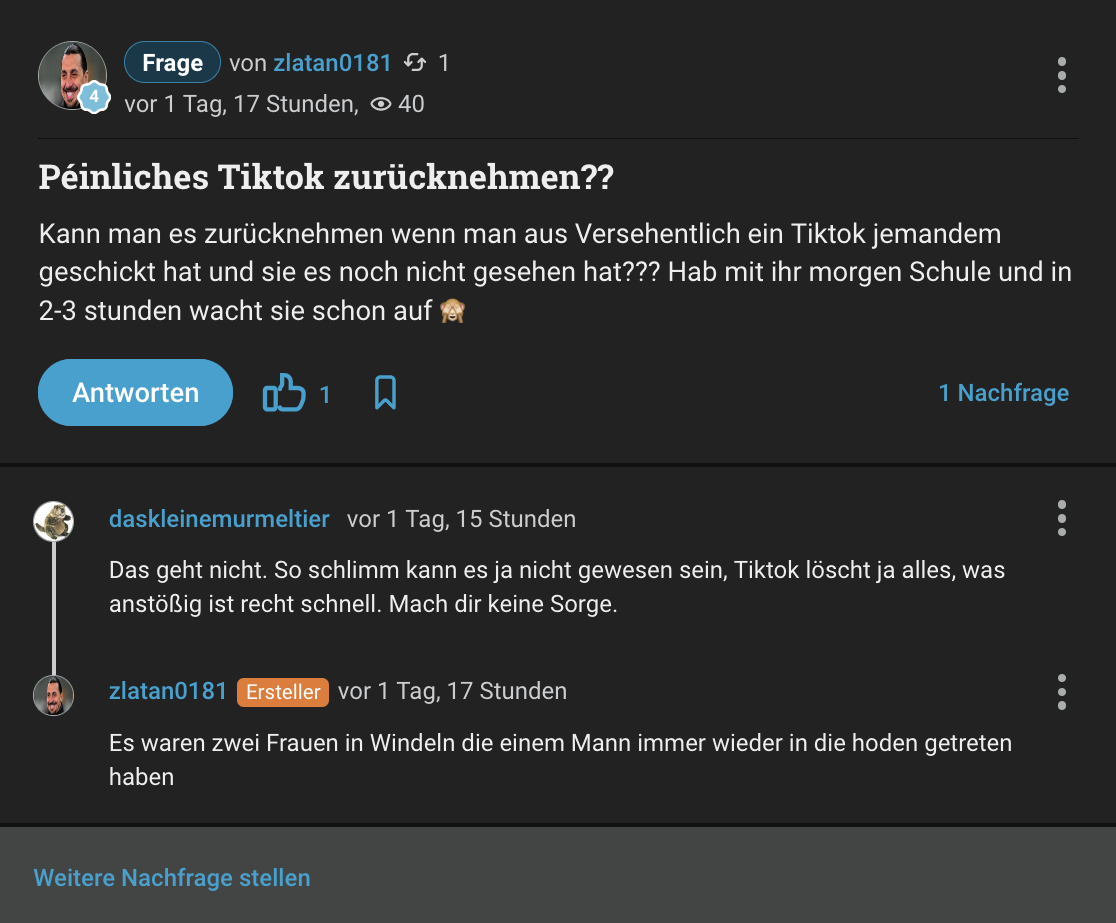Select the 'Frage' tag label
Viewport: 1116px width, 923px height.
click(x=172, y=63)
